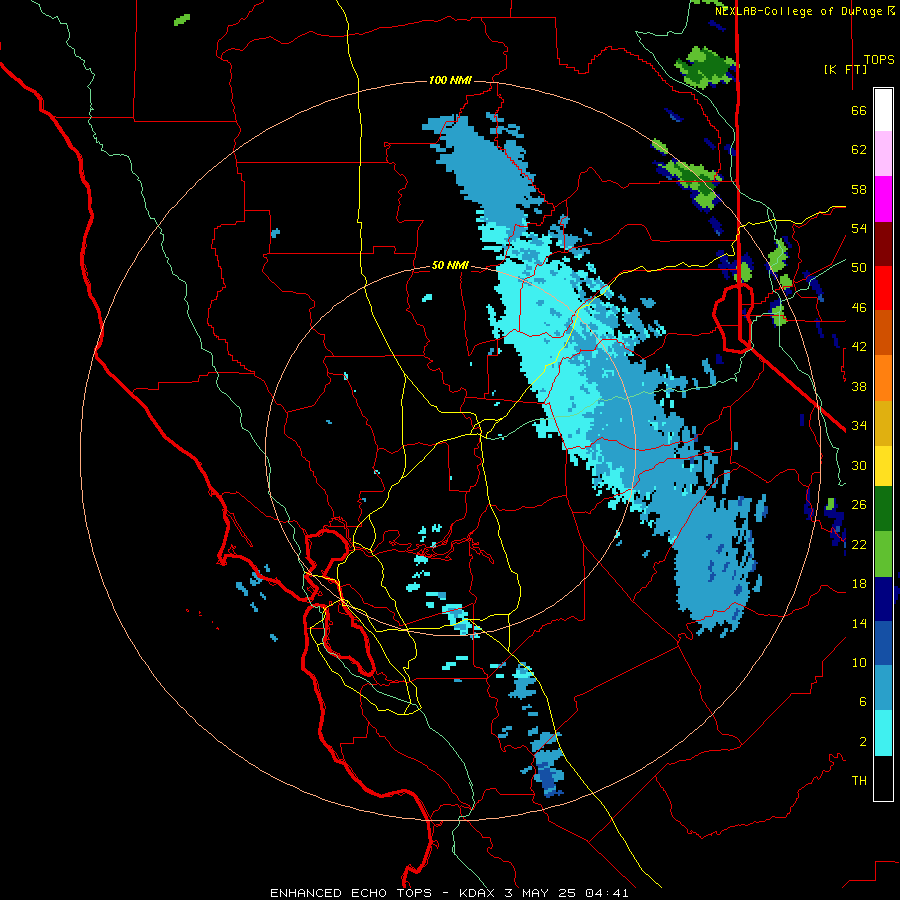The height and width of the screenshot is (900, 900).
Task: Click the '58' legend value
Action: tap(859, 190)
